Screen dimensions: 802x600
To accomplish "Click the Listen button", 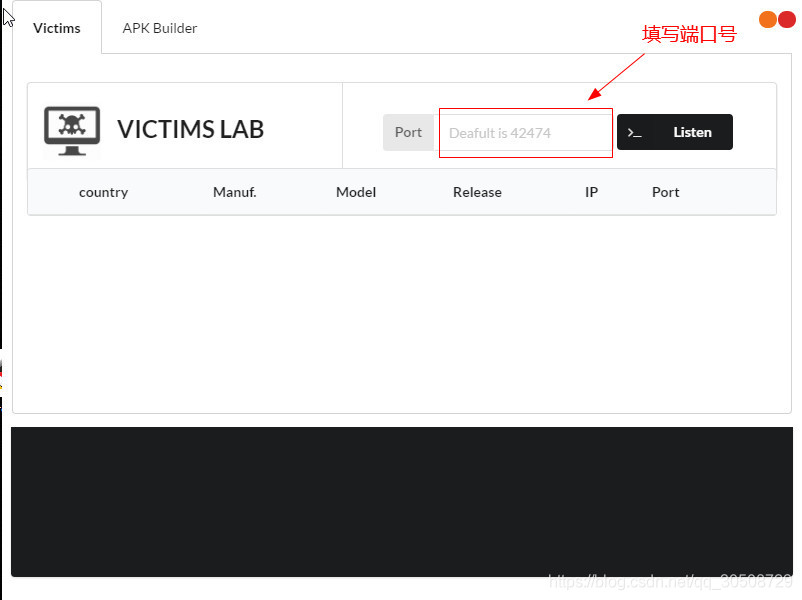I will 675,132.
